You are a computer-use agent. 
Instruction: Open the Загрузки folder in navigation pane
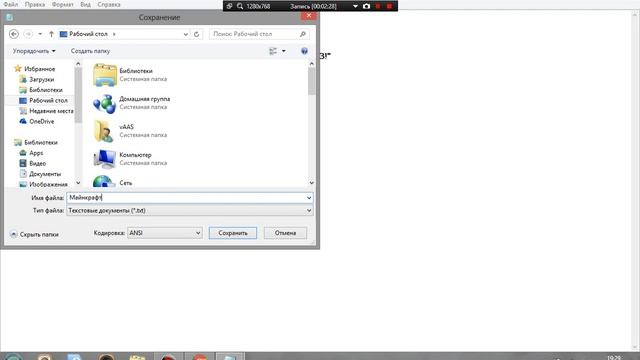pos(41,79)
